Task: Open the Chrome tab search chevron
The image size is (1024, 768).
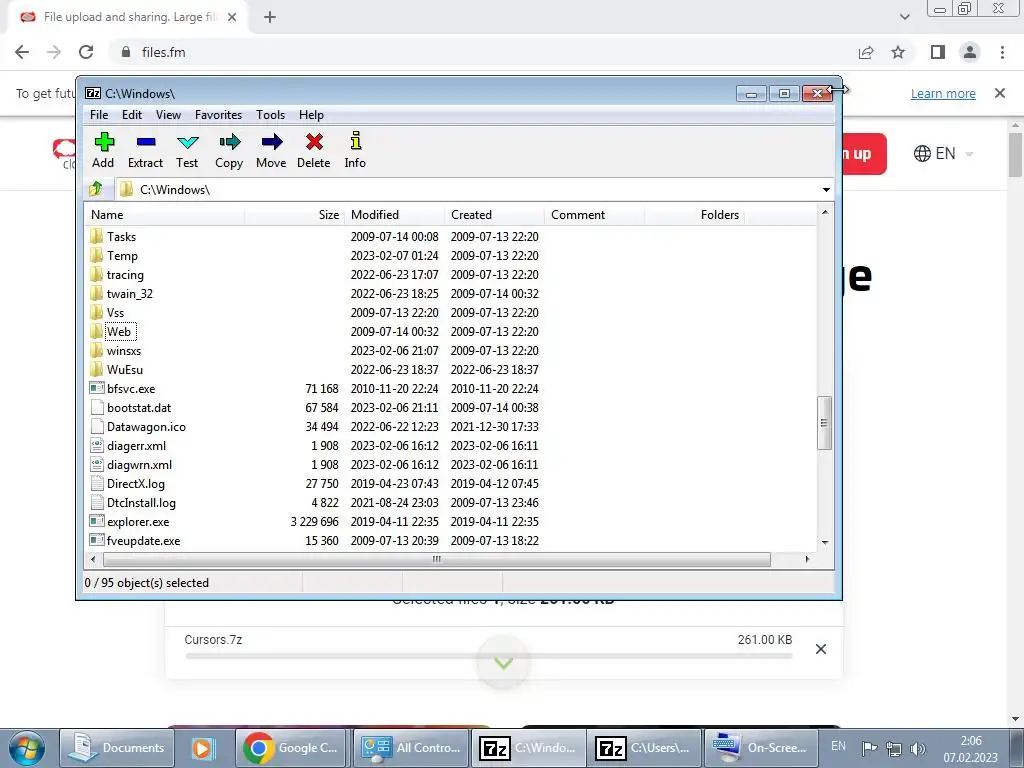Action: [904, 17]
